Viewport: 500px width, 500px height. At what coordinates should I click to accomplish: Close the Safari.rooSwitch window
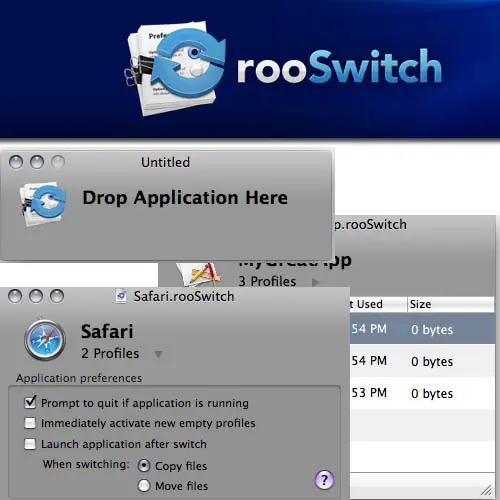15,296
